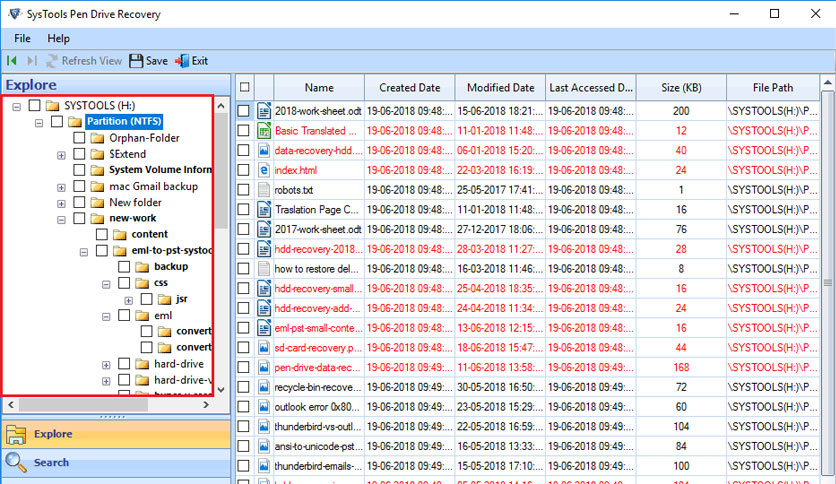Expand the hard-drive folder node

pos(106,365)
